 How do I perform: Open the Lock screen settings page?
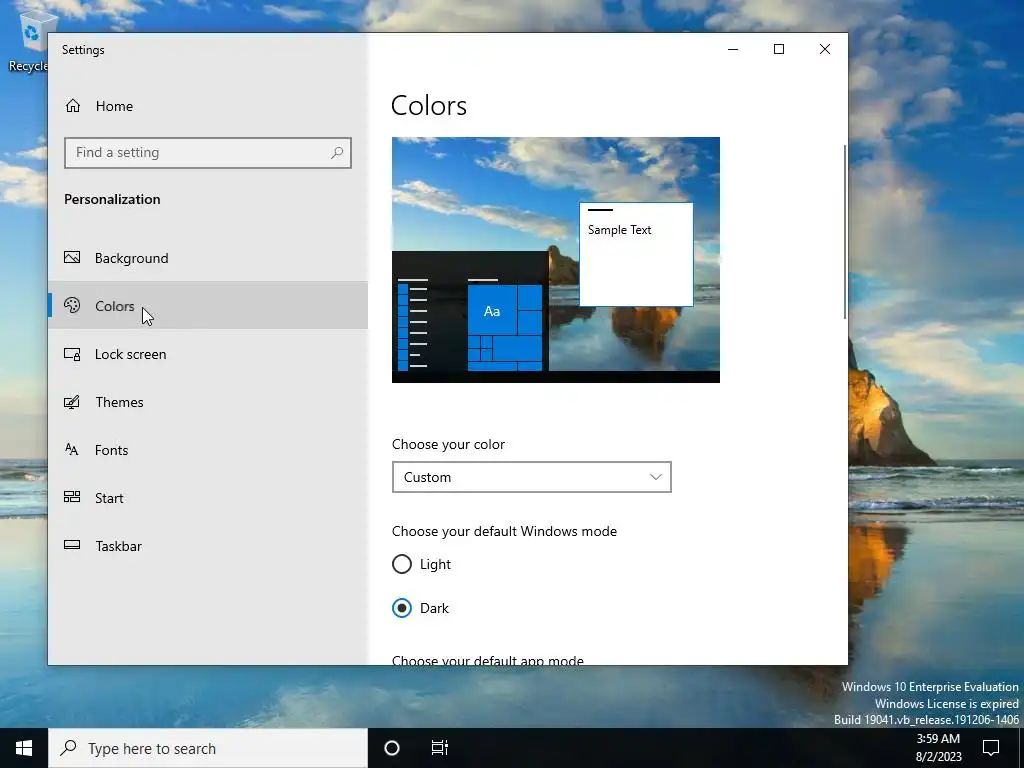point(208,354)
